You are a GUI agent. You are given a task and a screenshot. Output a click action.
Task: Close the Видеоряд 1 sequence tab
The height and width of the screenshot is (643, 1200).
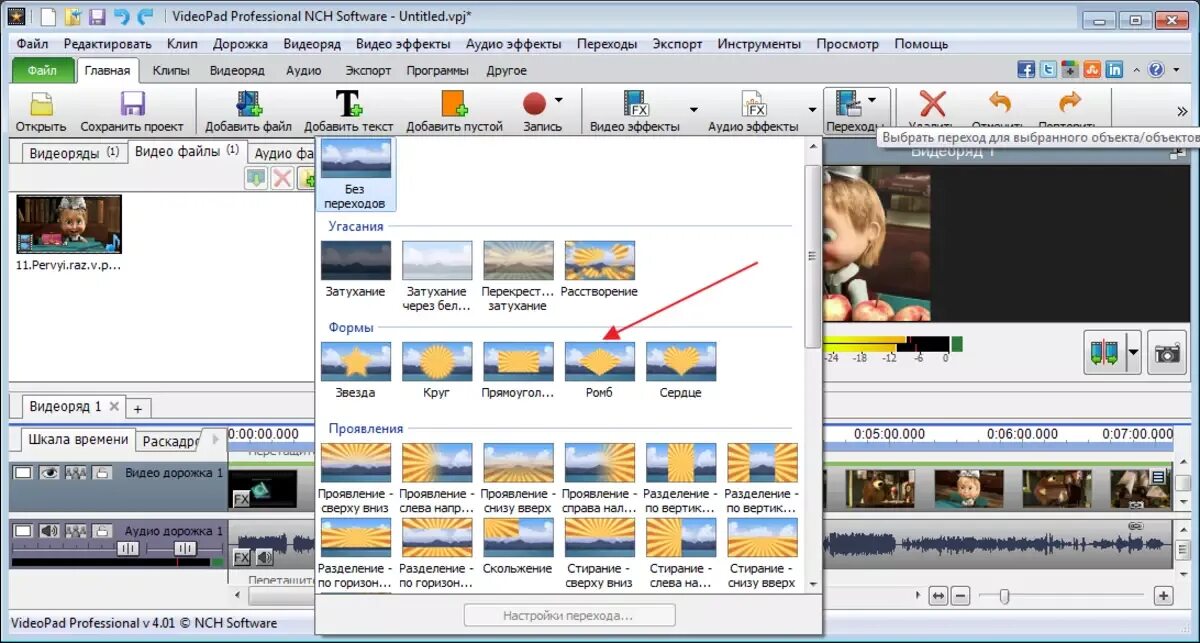pyautogui.click(x=114, y=407)
